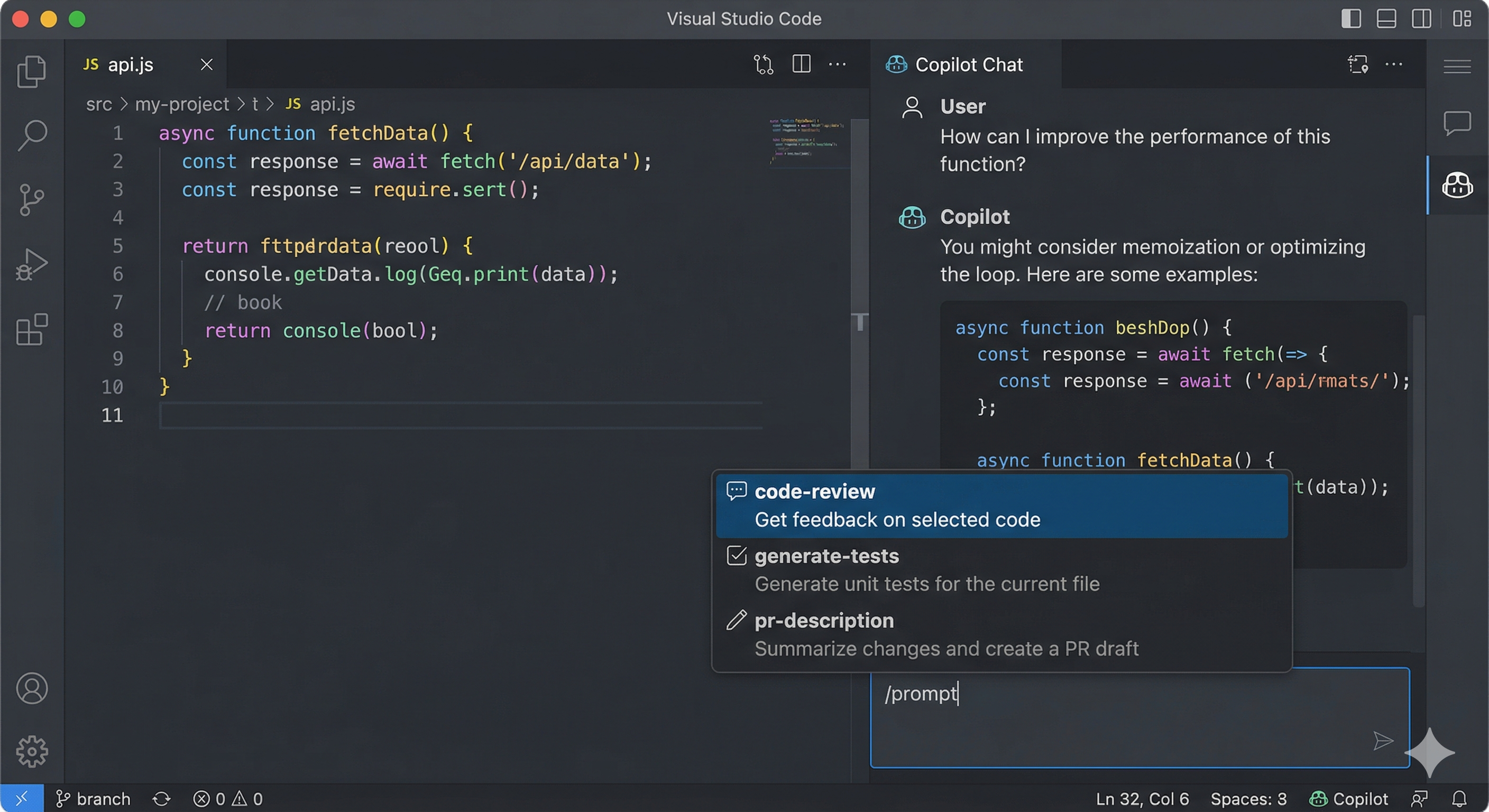
Task: Expand the my-project breadcrumb
Action: coord(181,104)
